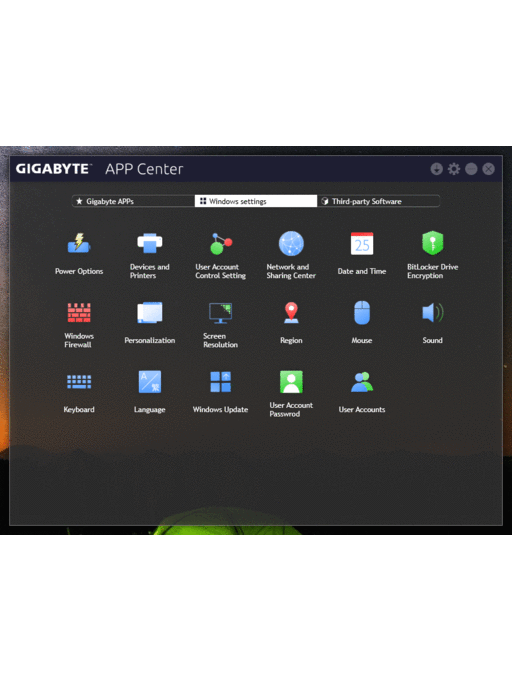Open Power Options icon
Image resolution: width=512 pixels, height=680 pixels.
[79, 243]
